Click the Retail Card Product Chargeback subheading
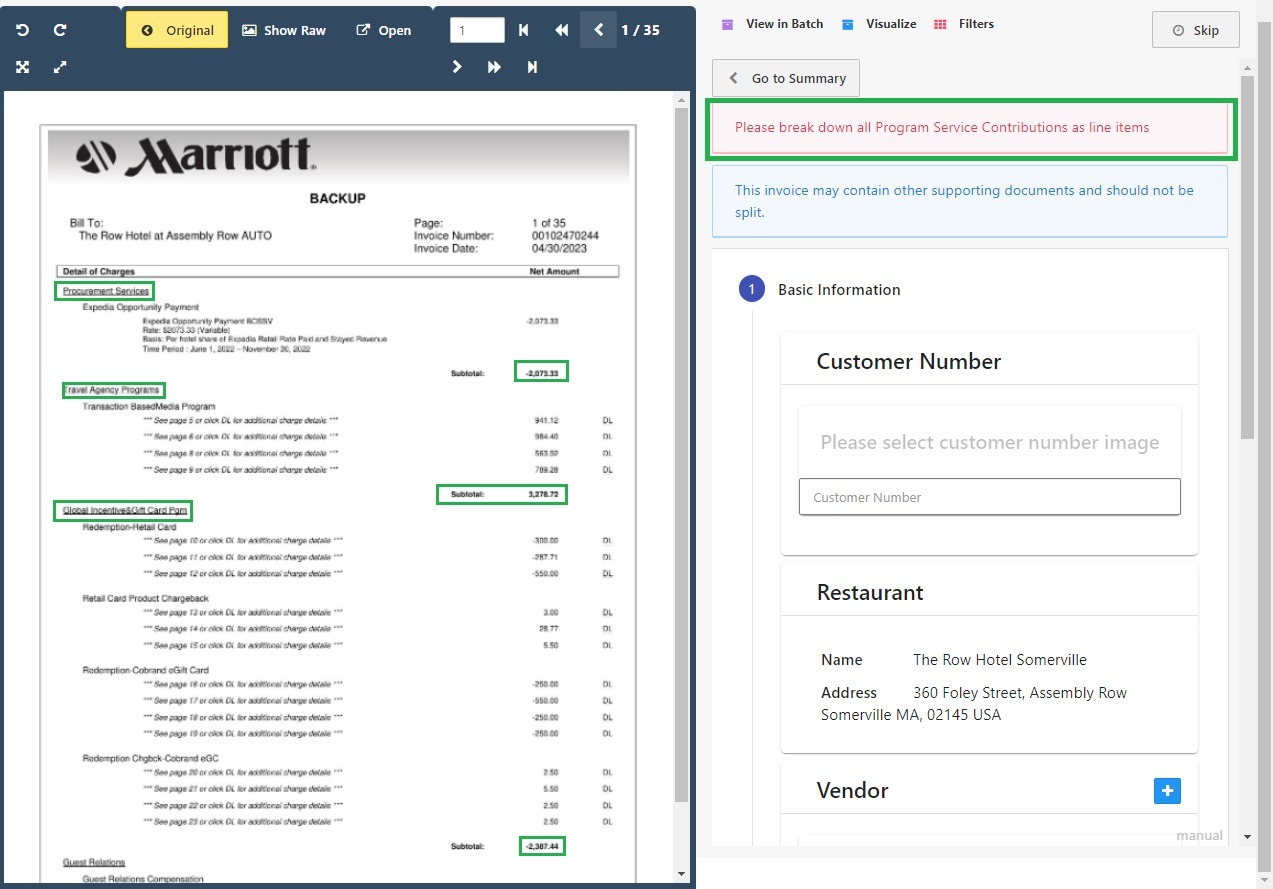This screenshot has height=889, width=1273. click(145, 598)
